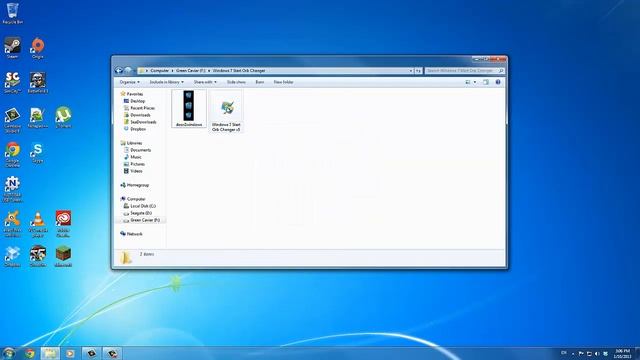Show hidden tray icons arrow
The image size is (640, 360).
point(573,353)
